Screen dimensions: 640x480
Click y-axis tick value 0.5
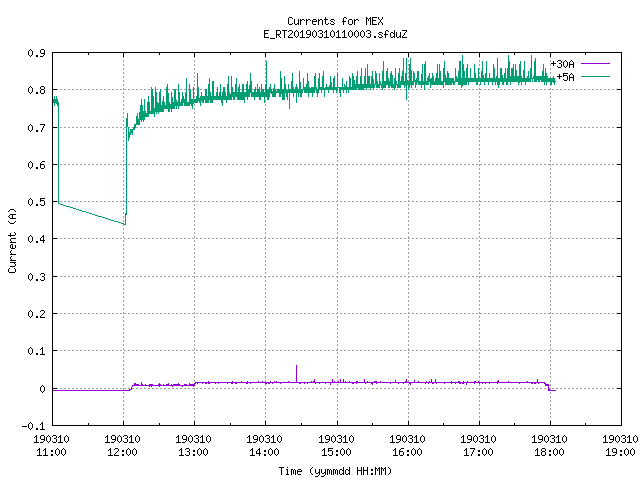[x=36, y=202]
